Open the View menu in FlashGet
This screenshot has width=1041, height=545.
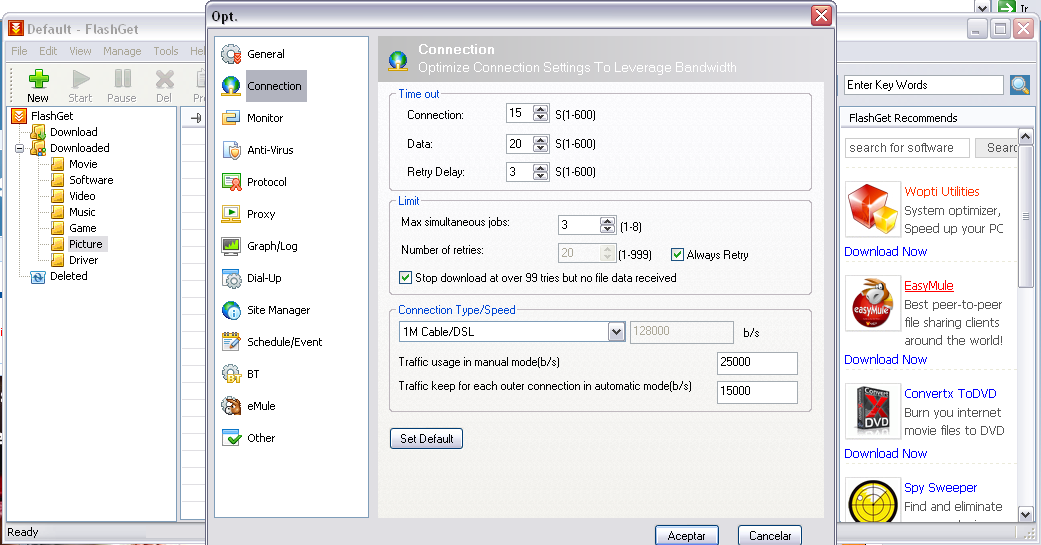(x=80, y=51)
